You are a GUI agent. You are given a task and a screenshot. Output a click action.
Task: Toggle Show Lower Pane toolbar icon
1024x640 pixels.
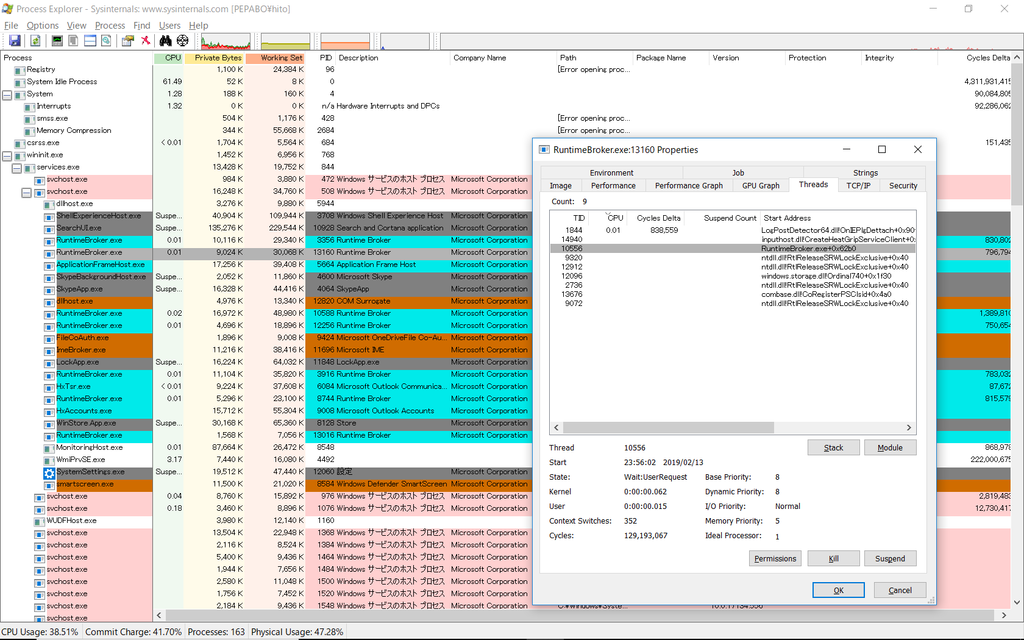[89, 40]
